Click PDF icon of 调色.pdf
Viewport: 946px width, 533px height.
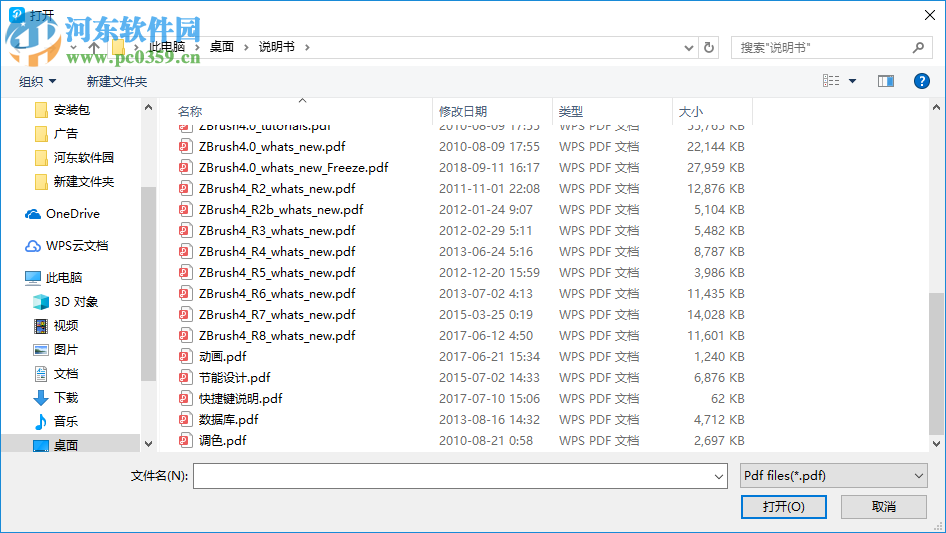click(185, 441)
